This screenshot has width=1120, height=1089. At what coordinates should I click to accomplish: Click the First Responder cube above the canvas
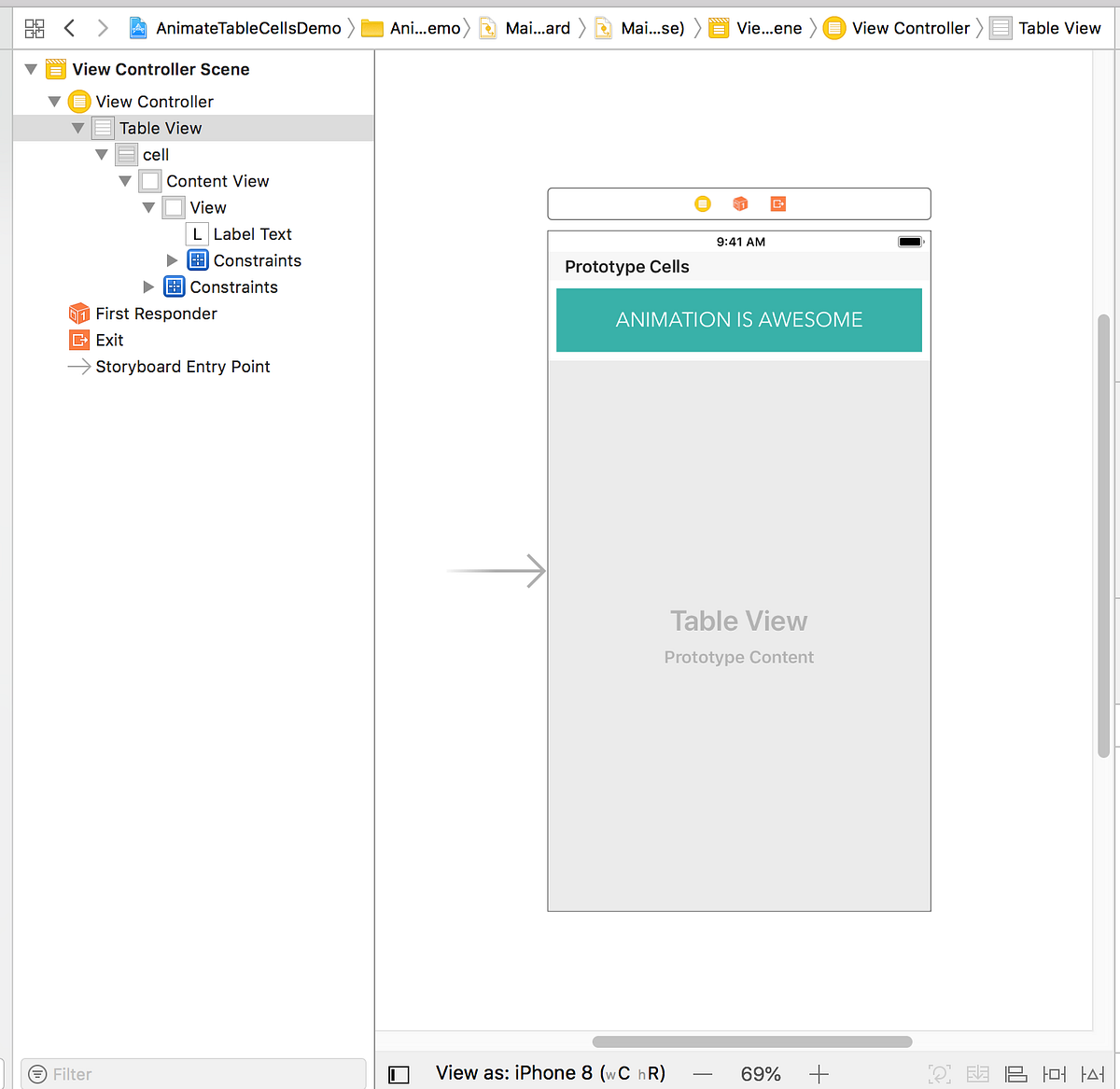[x=740, y=203]
